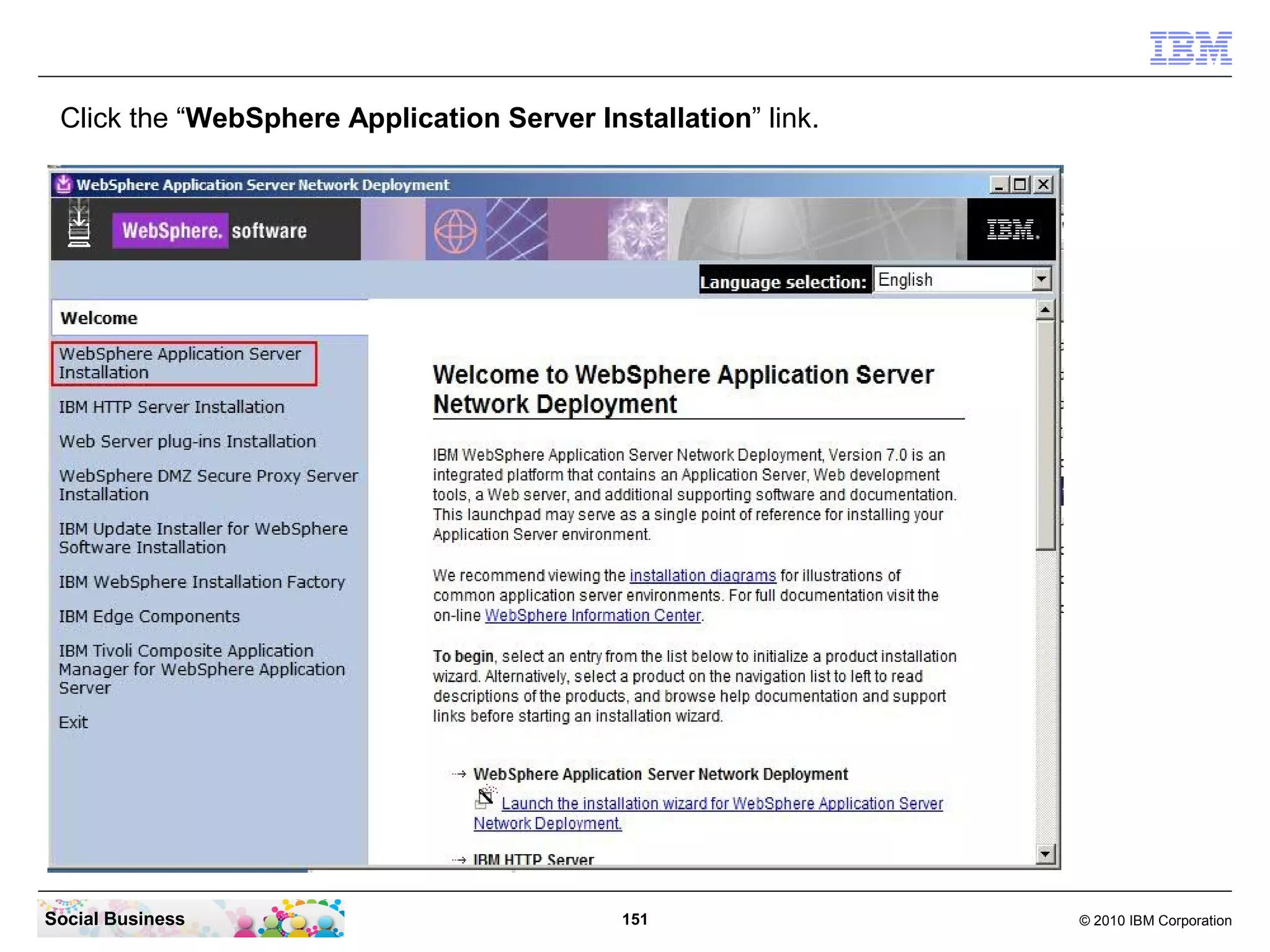
Task: Click the IBM logo in black banner
Action: click(x=1012, y=229)
